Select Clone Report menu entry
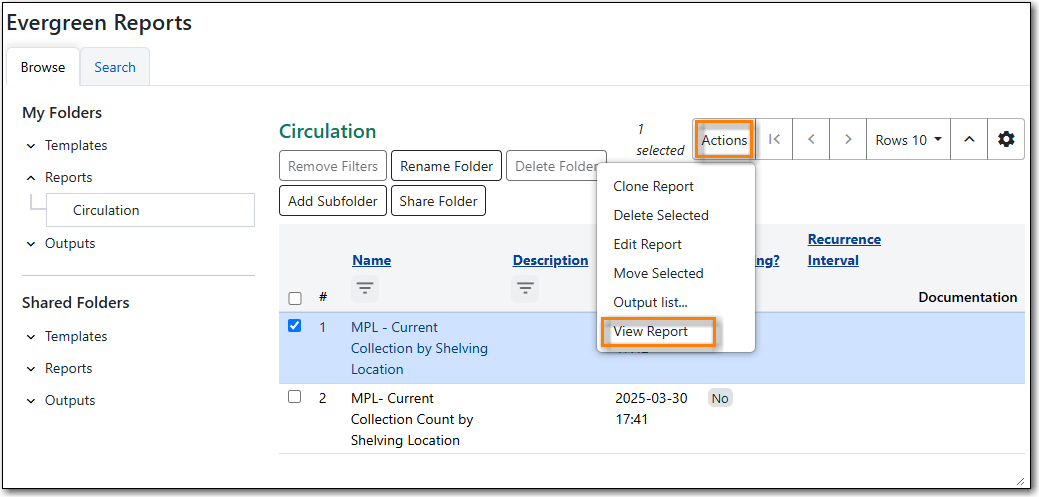This screenshot has height=497, width=1039. pos(653,186)
